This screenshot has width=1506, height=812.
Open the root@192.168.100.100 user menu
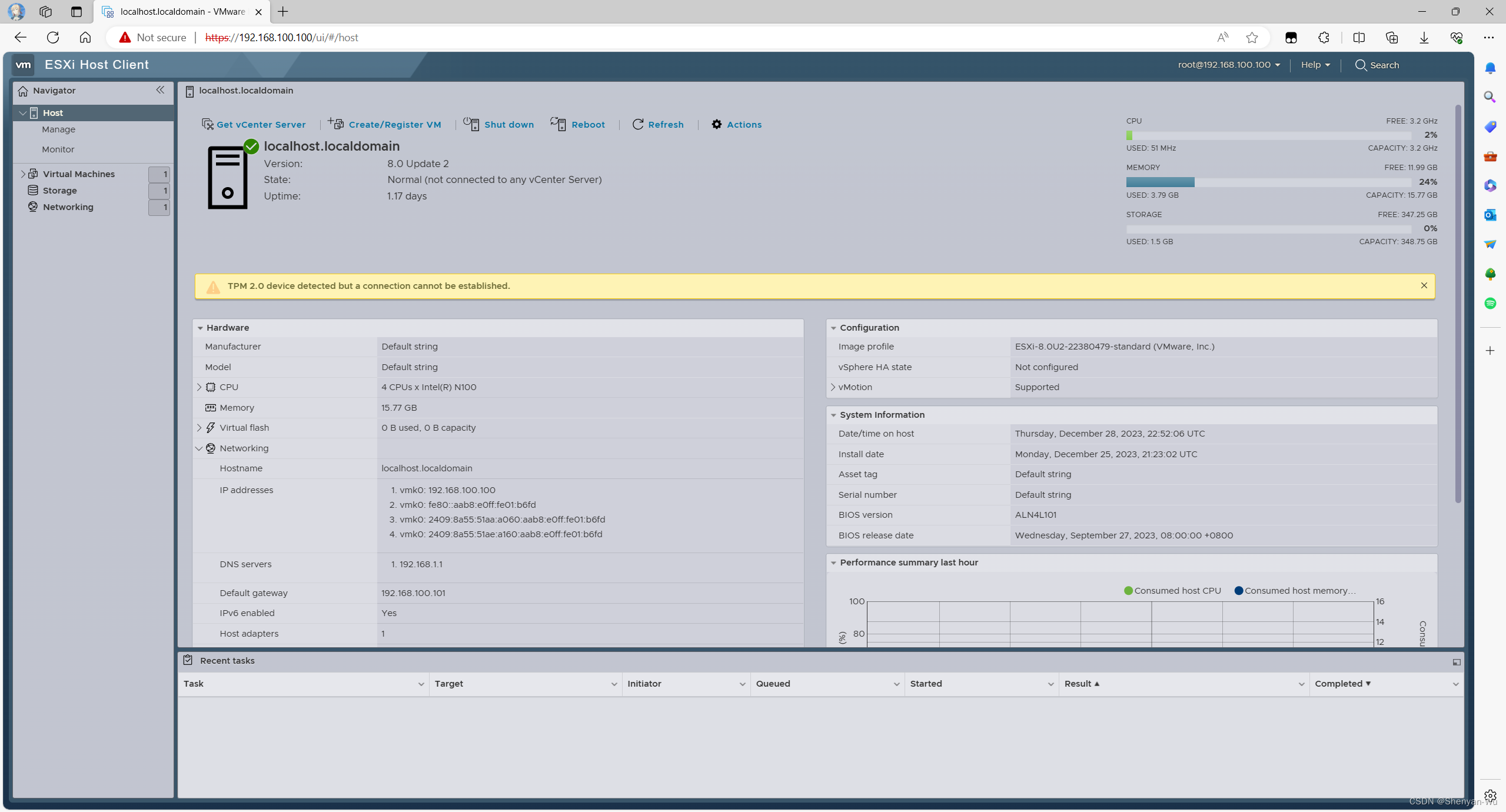1229,65
